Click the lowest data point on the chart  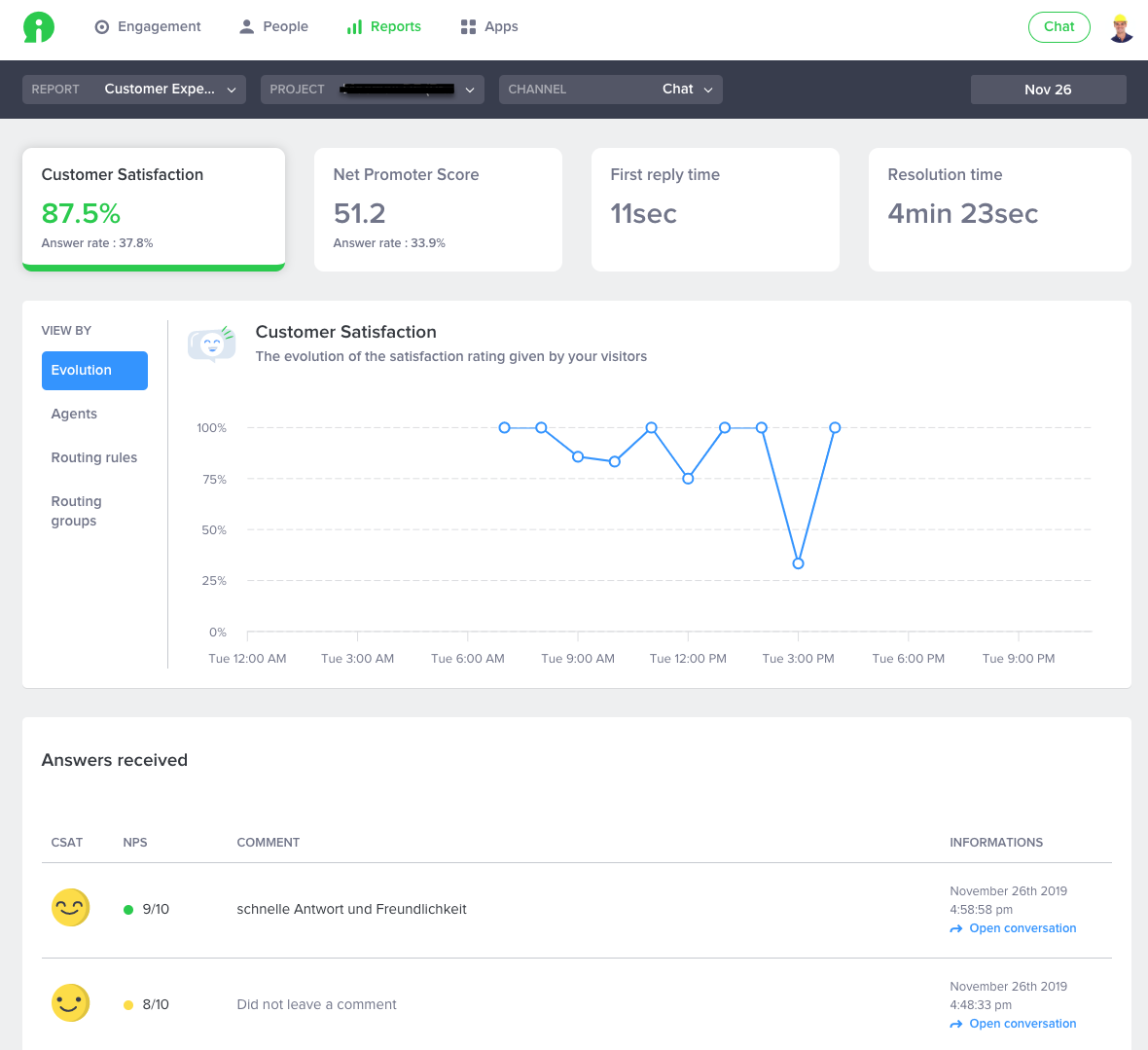click(798, 563)
